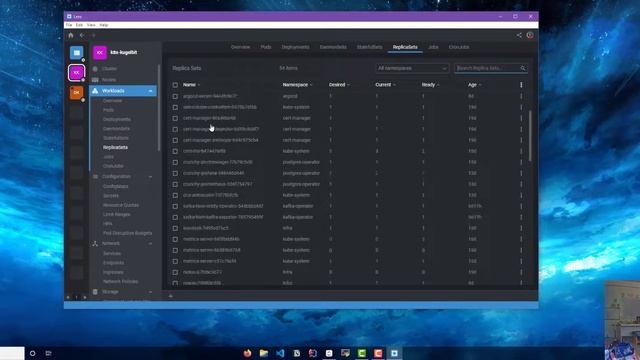
Task: Open the Lens icon on the taskbar
Action: [x=394, y=353]
